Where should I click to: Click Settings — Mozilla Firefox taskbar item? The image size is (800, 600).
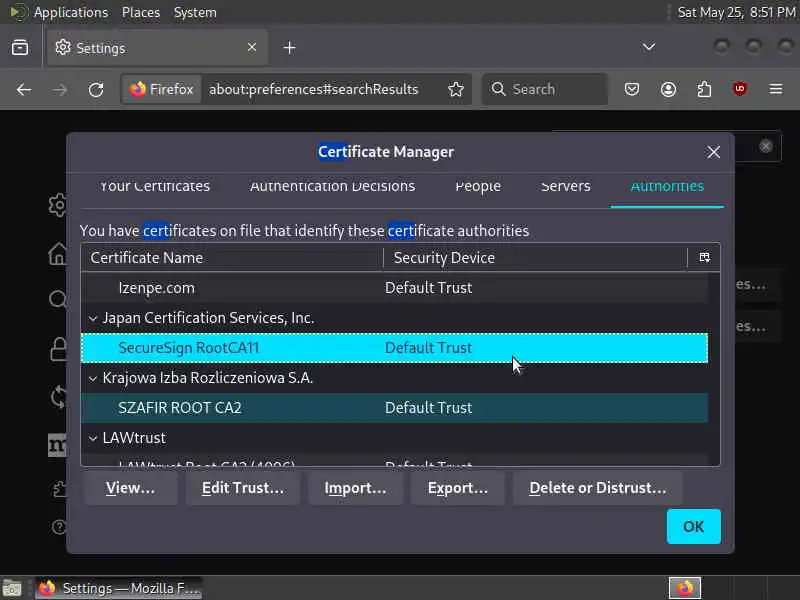point(119,588)
